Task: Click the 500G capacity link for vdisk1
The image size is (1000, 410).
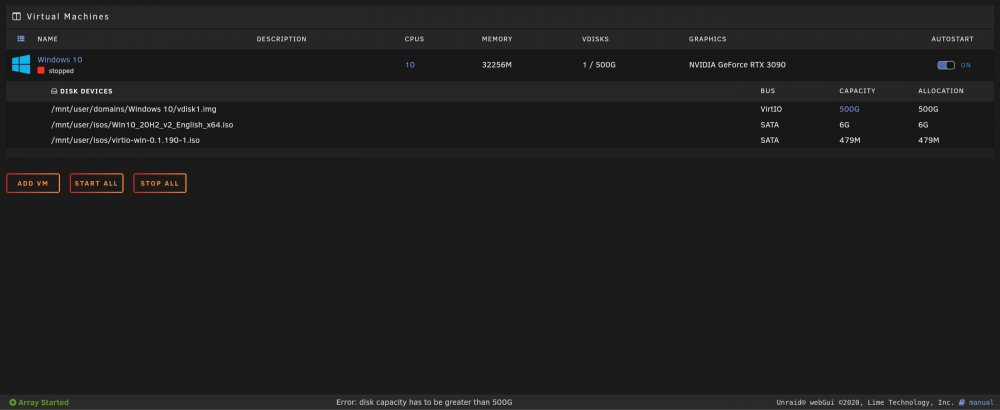Action: click(849, 109)
